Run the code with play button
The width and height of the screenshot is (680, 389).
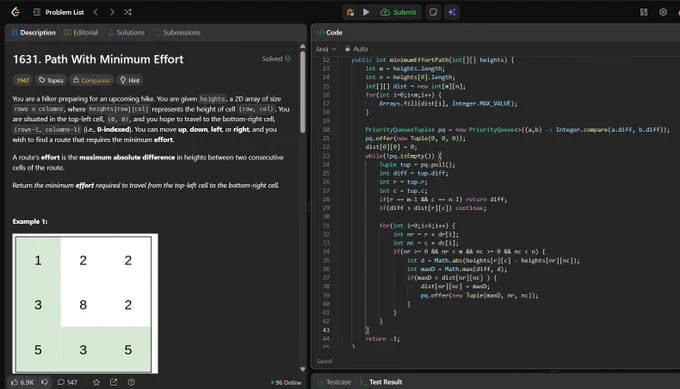click(x=366, y=12)
